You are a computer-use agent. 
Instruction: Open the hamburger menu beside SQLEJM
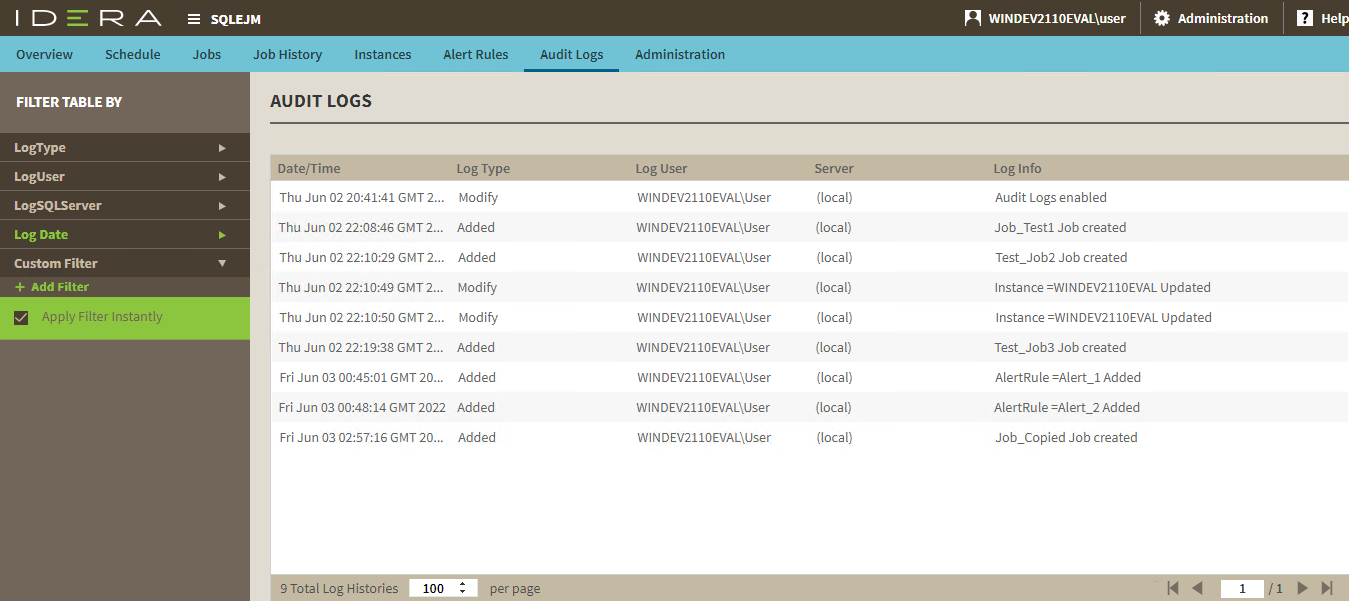(194, 19)
